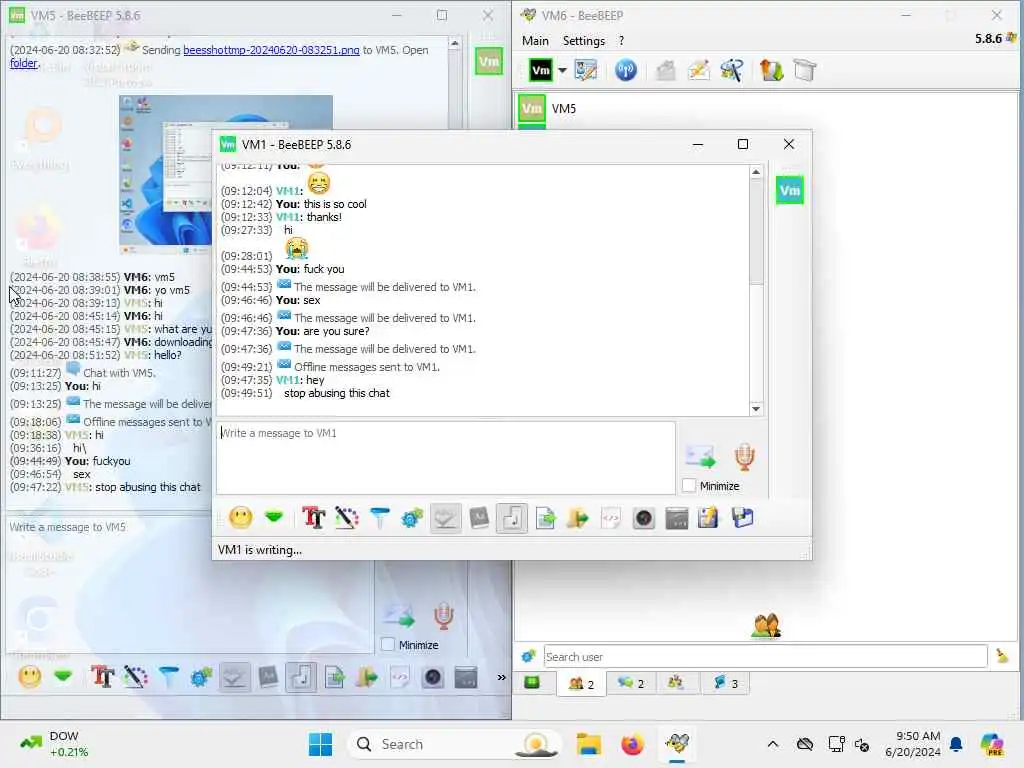The width and height of the screenshot is (1024, 768).
Task: Open file transfers arrows icon in VM6 toolbar
Action: [x=771, y=70]
